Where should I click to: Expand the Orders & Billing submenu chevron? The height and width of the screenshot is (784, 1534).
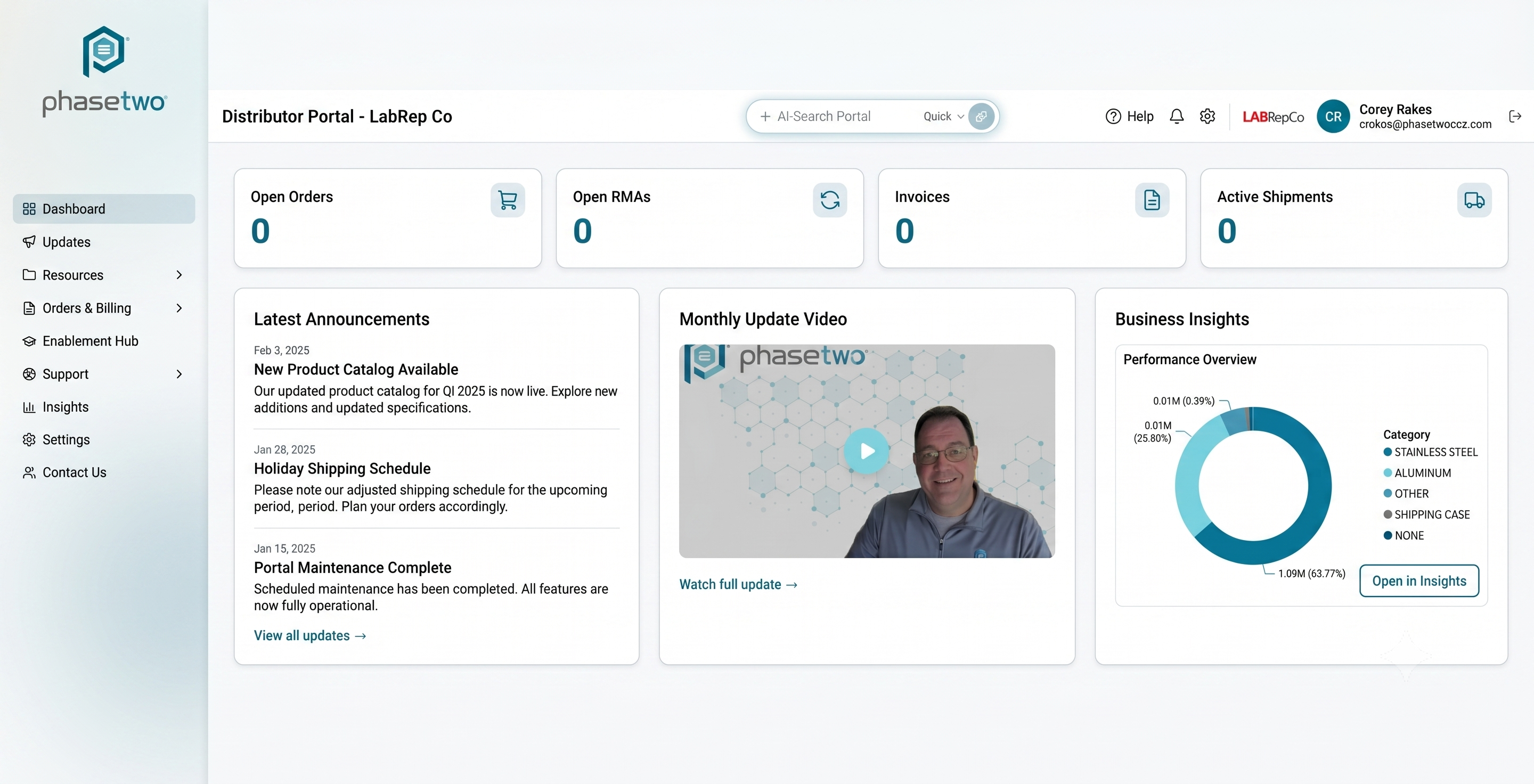pos(178,308)
